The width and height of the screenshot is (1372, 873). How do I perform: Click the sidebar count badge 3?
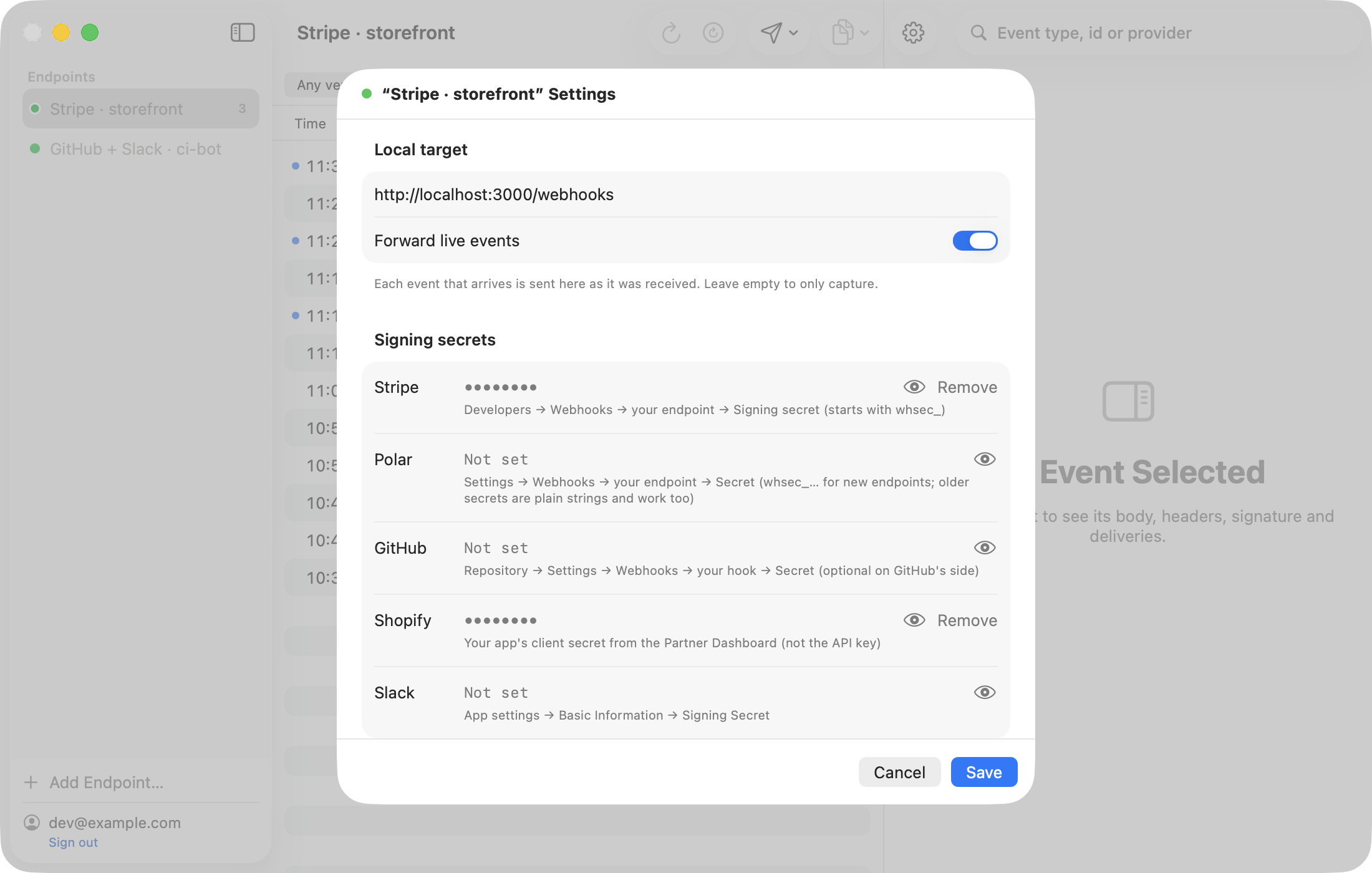pyautogui.click(x=242, y=109)
